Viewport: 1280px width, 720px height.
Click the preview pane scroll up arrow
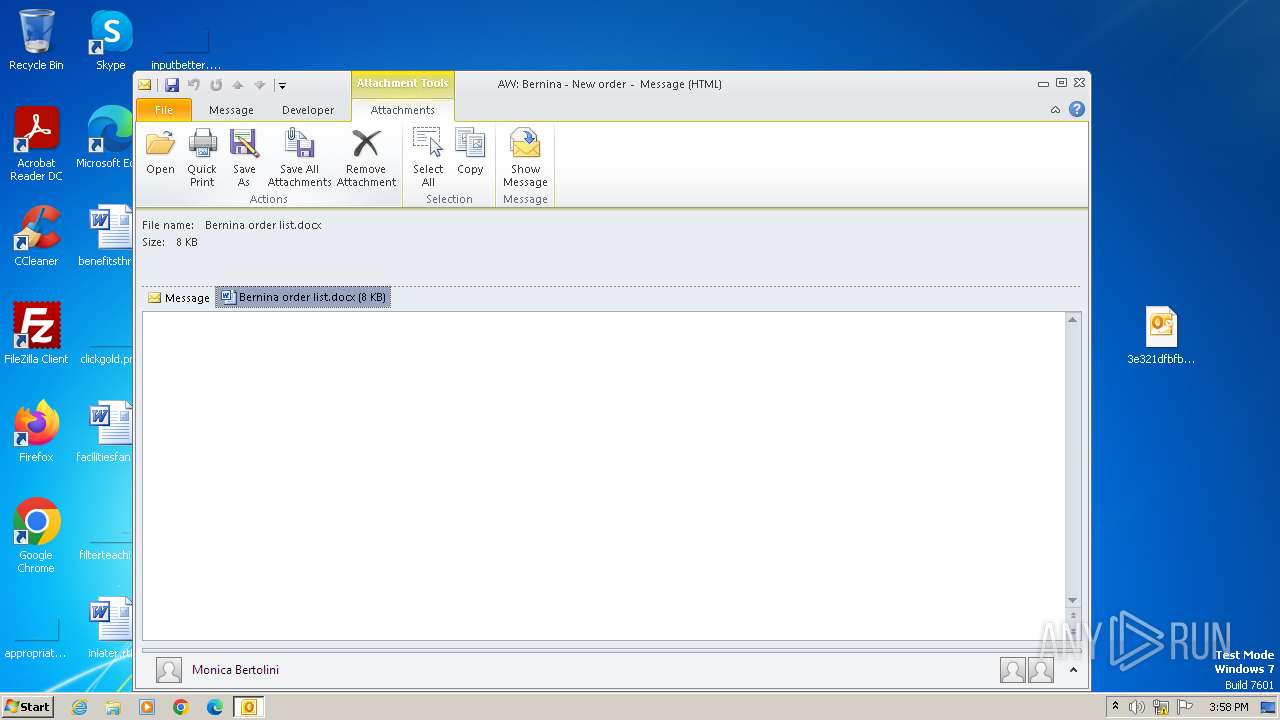(x=1073, y=320)
